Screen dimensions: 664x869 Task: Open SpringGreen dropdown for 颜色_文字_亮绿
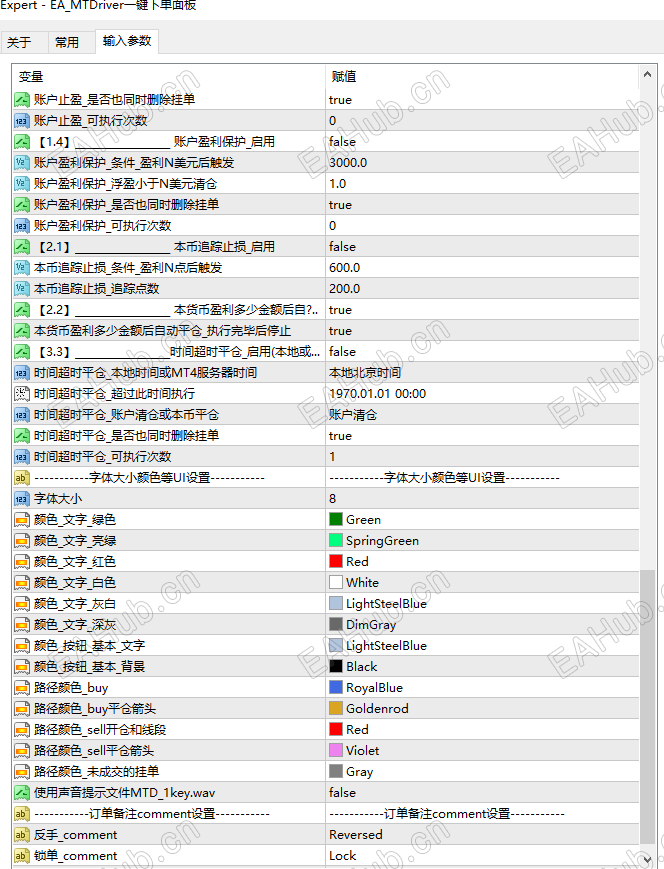point(482,541)
